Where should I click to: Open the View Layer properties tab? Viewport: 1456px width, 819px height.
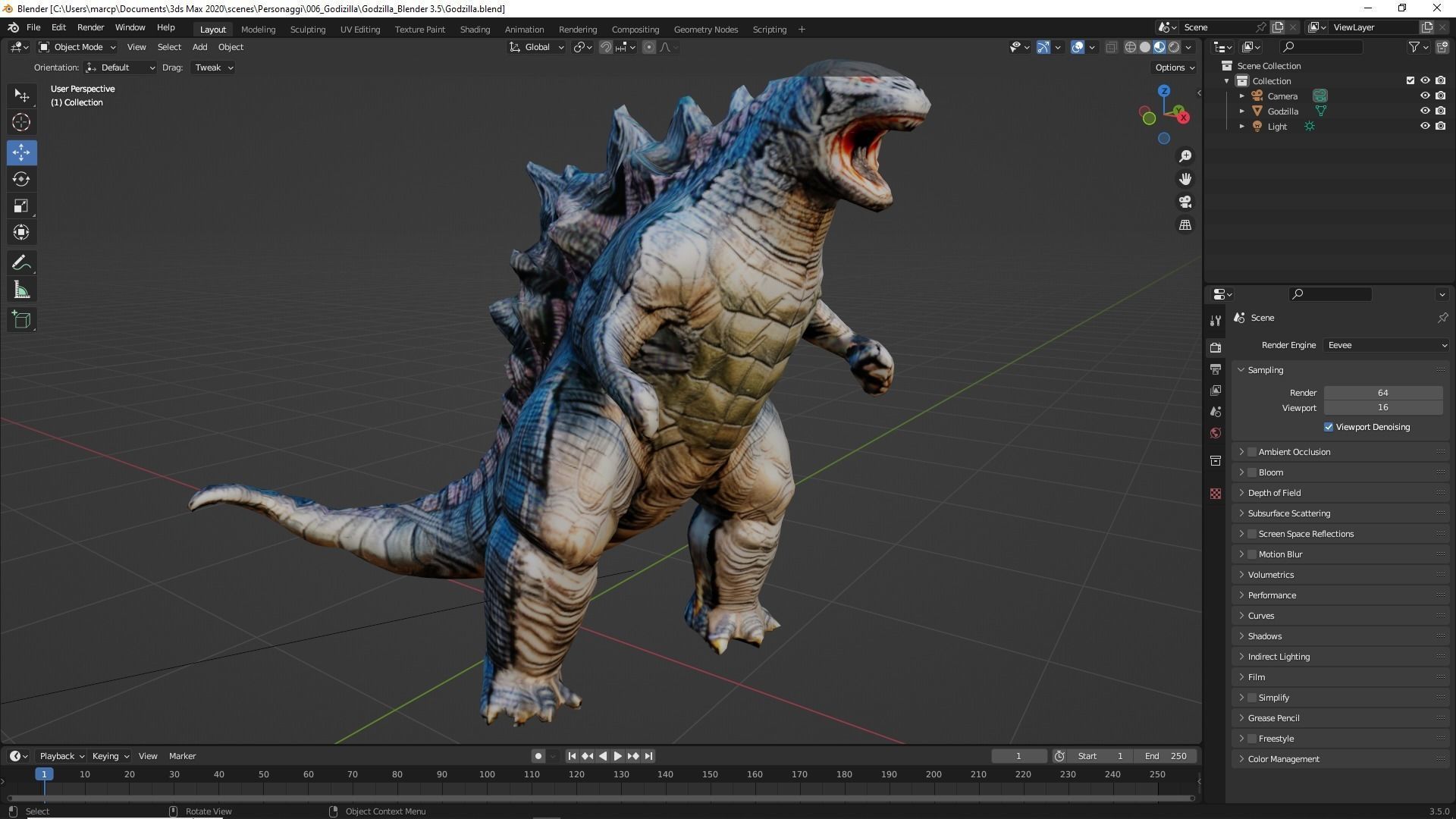point(1216,391)
